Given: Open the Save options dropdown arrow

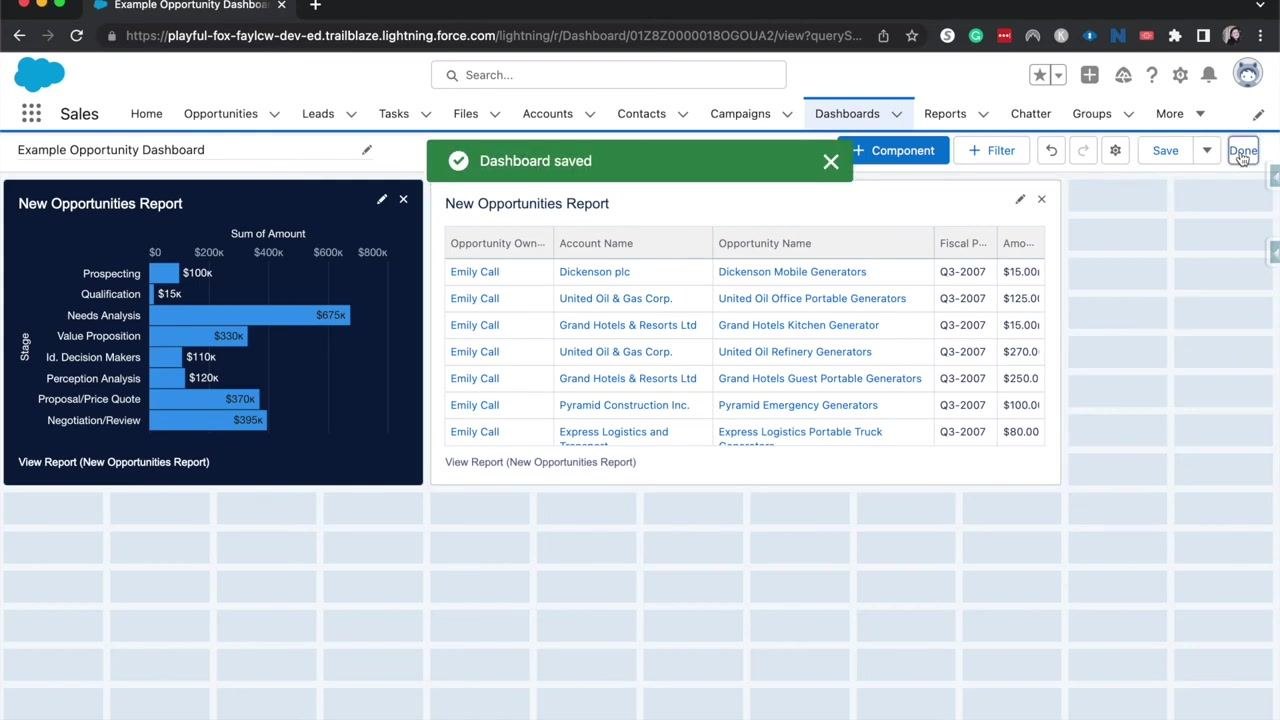Looking at the screenshot, I should [x=1207, y=151].
